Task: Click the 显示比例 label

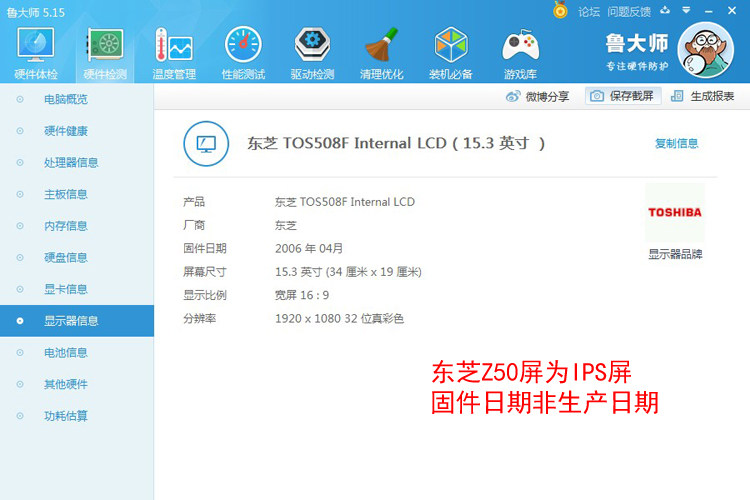Action: click(x=205, y=295)
